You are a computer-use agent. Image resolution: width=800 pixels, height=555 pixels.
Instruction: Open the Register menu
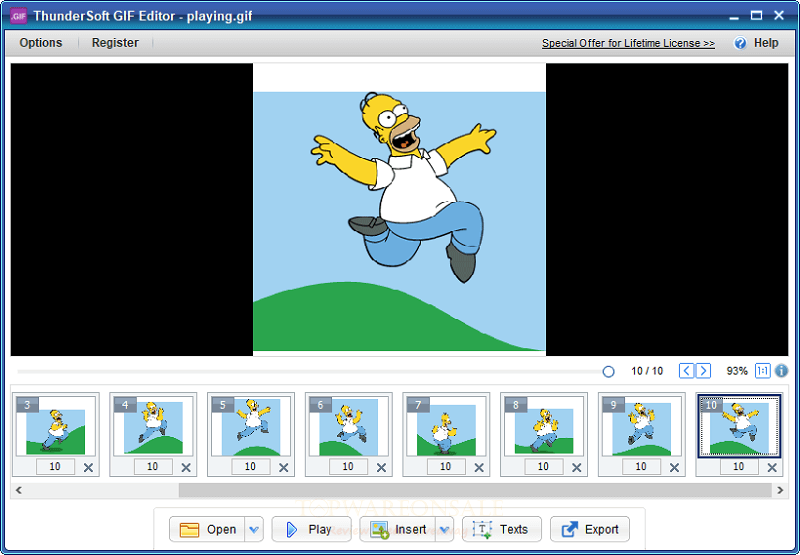115,43
